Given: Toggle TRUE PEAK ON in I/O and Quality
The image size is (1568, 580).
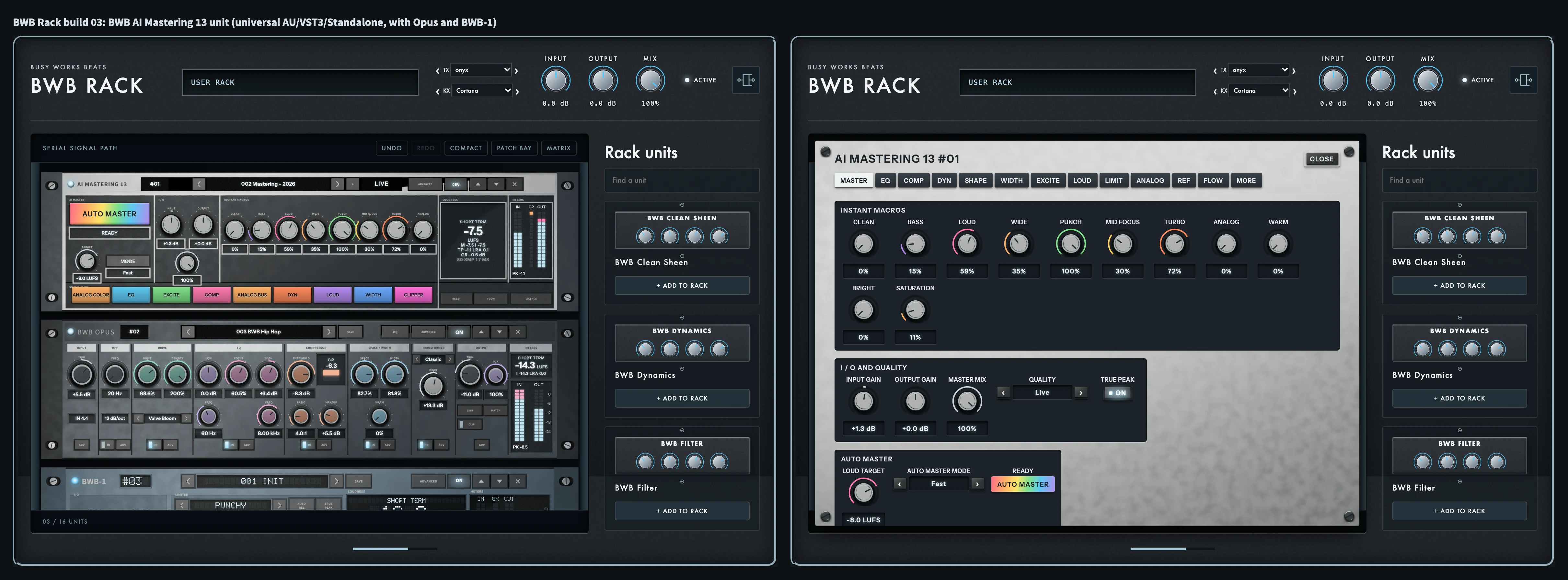Looking at the screenshot, I should [1117, 393].
